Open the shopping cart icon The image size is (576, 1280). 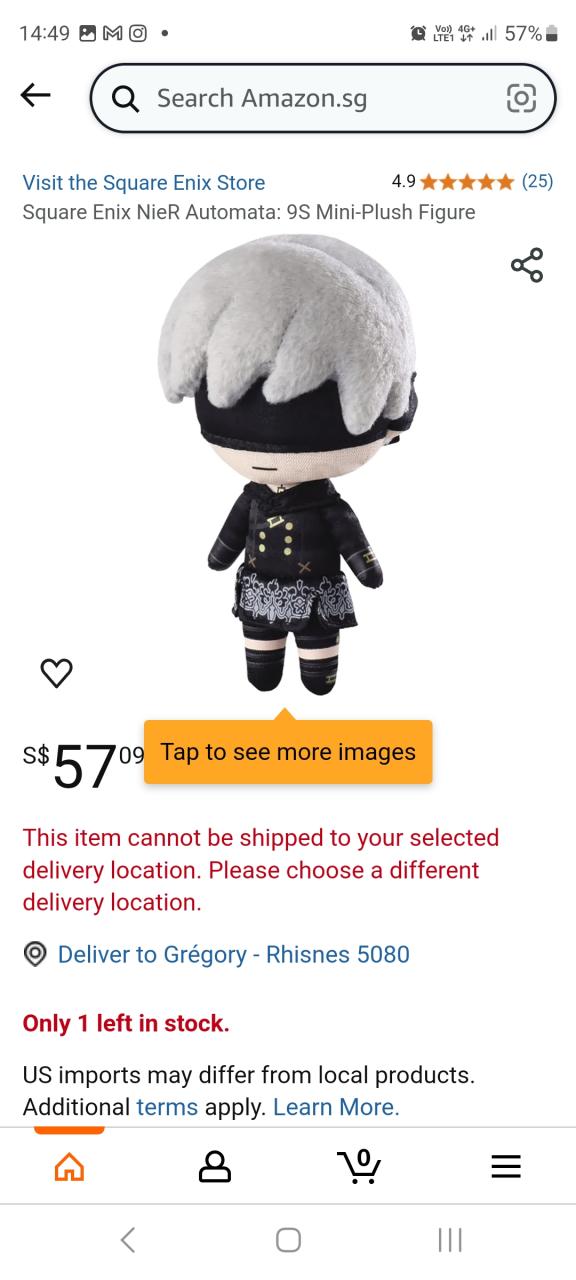359,1165
